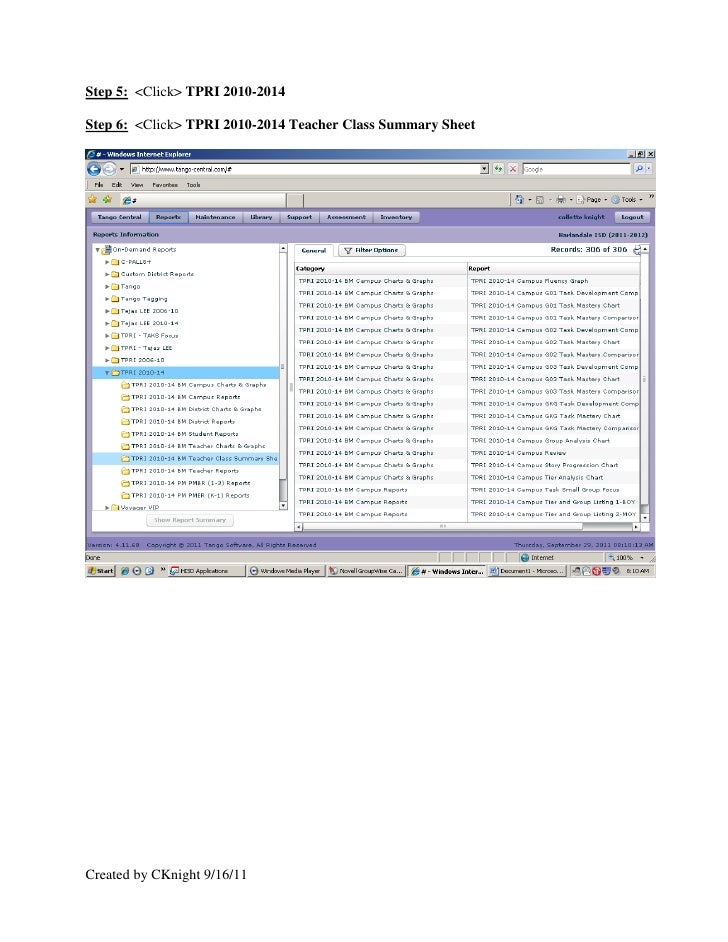Click the print records icon beside Records count
The width and height of the screenshot is (728, 942).
click(x=637, y=250)
